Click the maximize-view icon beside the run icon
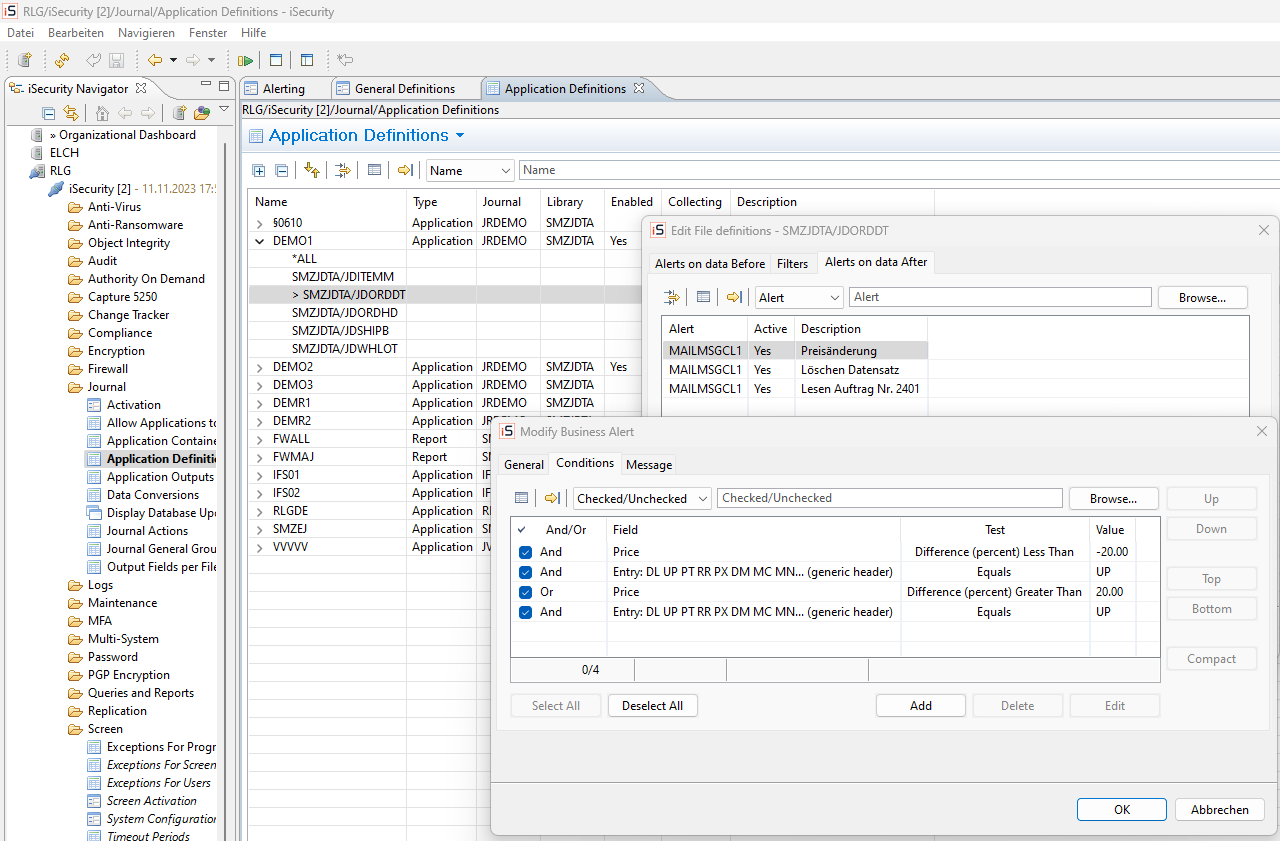 tap(276, 60)
